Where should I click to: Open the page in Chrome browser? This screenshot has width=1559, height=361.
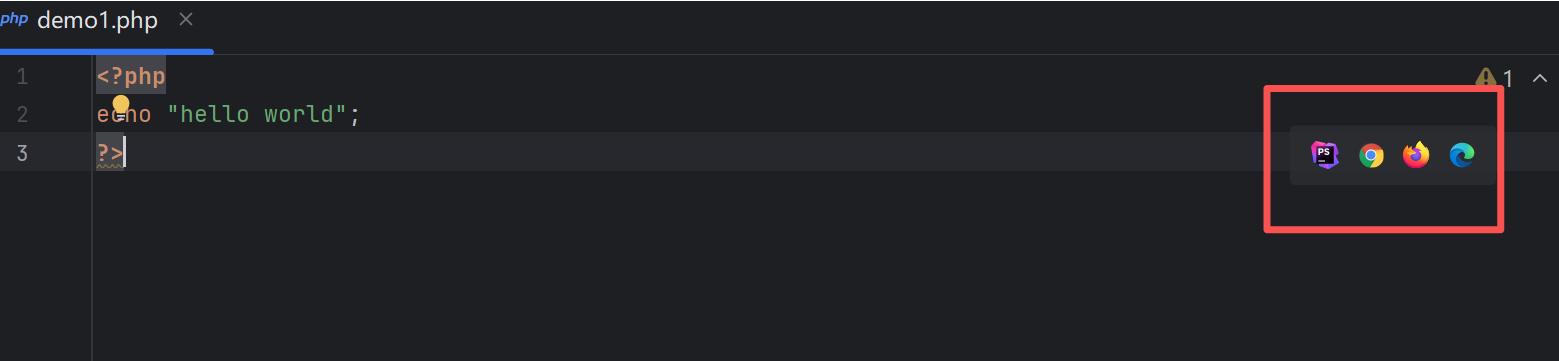click(1371, 155)
